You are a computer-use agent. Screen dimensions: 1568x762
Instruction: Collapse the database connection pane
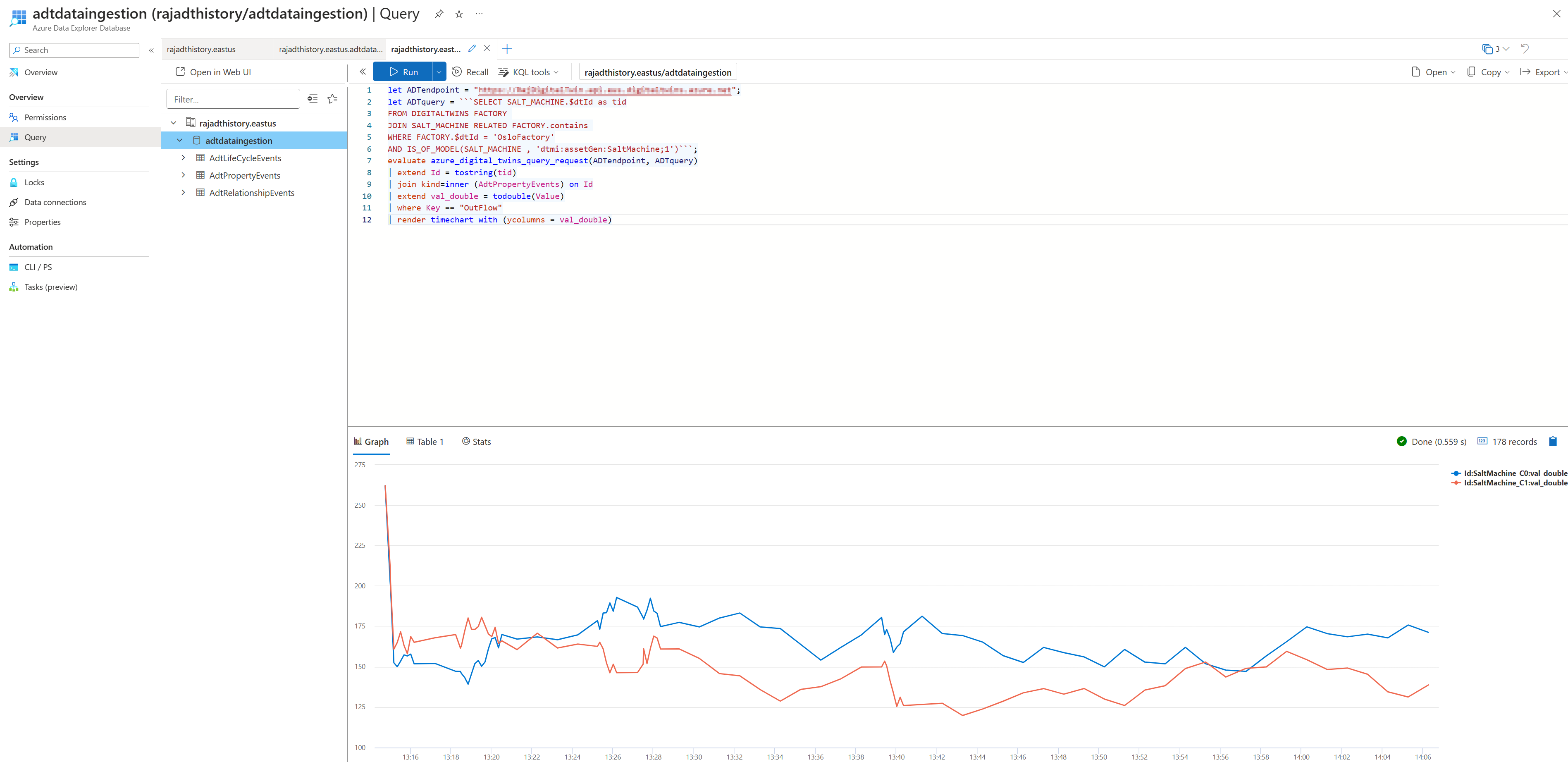click(363, 72)
